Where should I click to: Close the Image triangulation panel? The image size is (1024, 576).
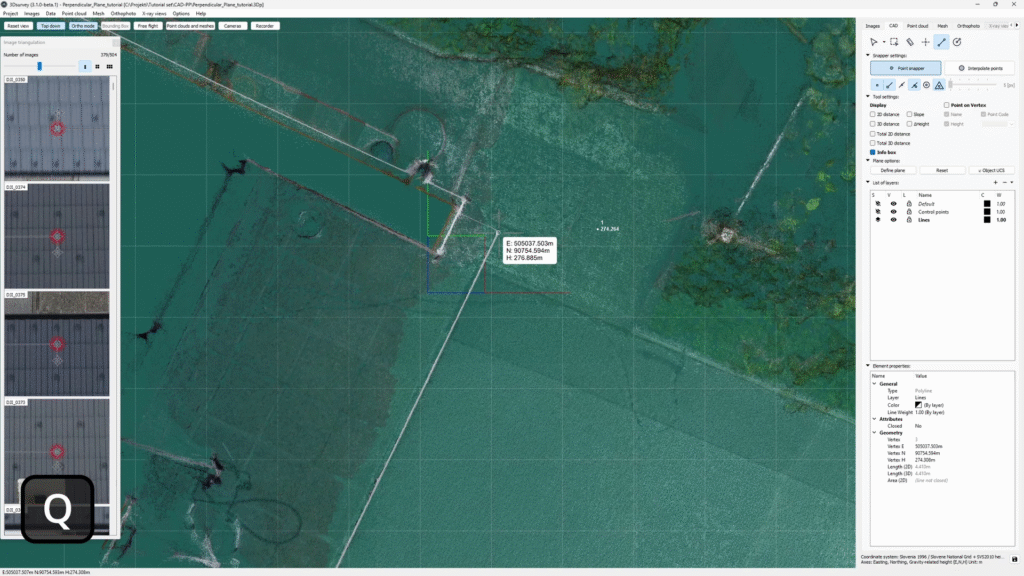click(x=116, y=42)
